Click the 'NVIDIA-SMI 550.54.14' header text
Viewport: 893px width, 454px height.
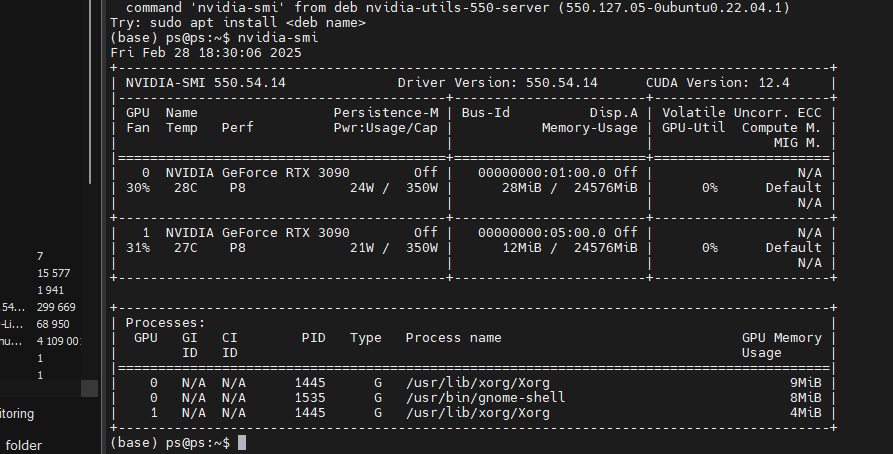tap(206, 83)
